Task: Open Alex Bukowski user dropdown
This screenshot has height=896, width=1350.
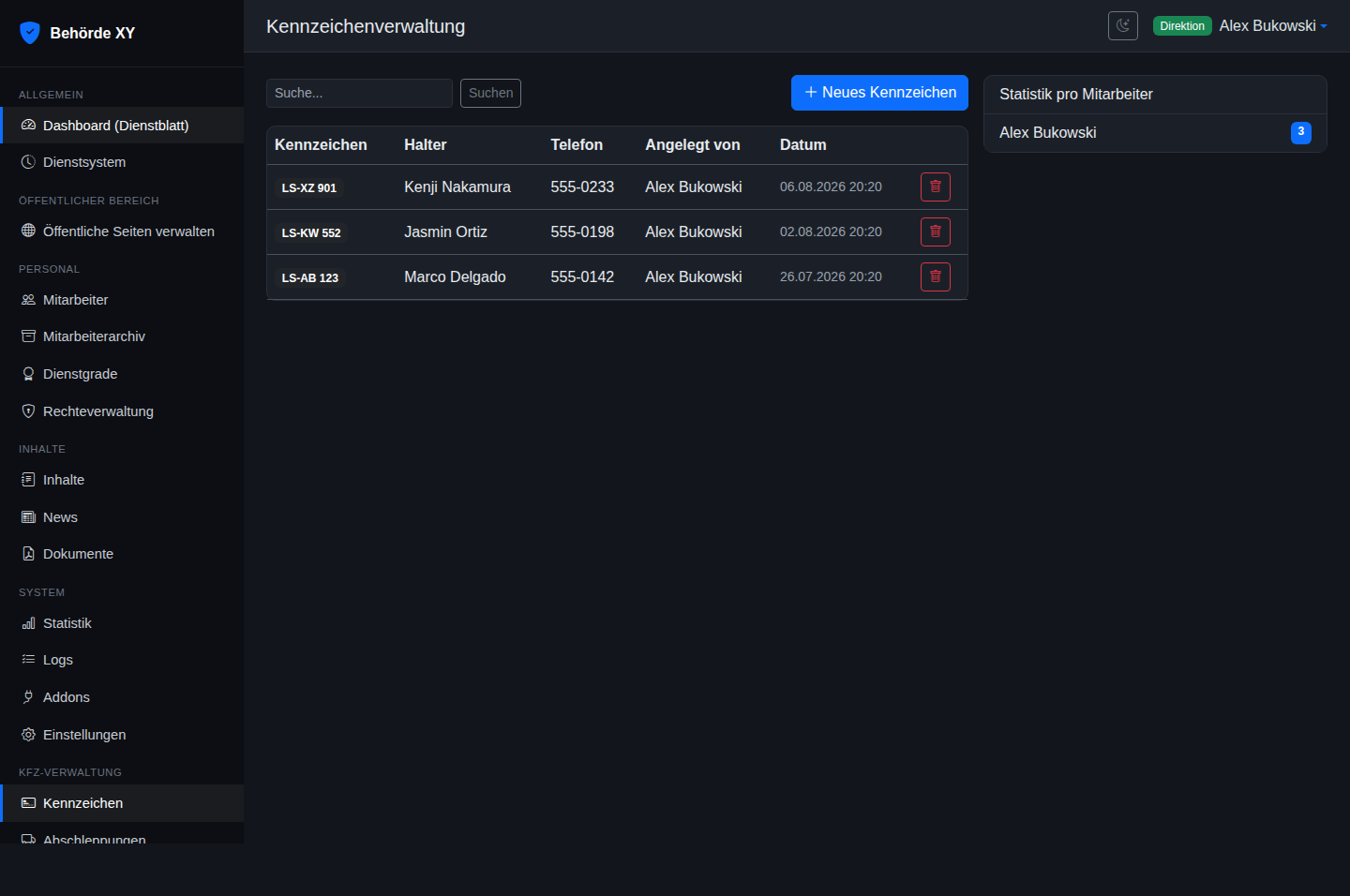Action: (x=1273, y=26)
